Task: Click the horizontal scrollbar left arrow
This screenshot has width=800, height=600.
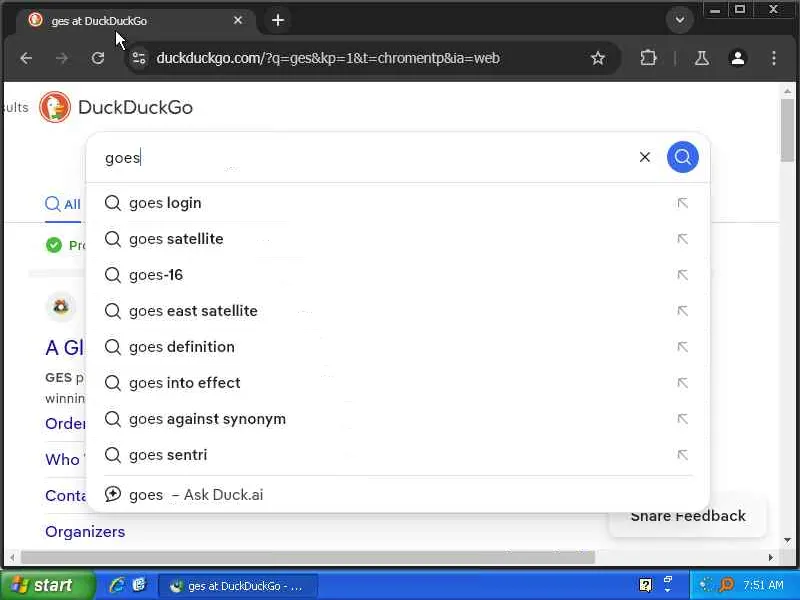Action: [12, 558]
